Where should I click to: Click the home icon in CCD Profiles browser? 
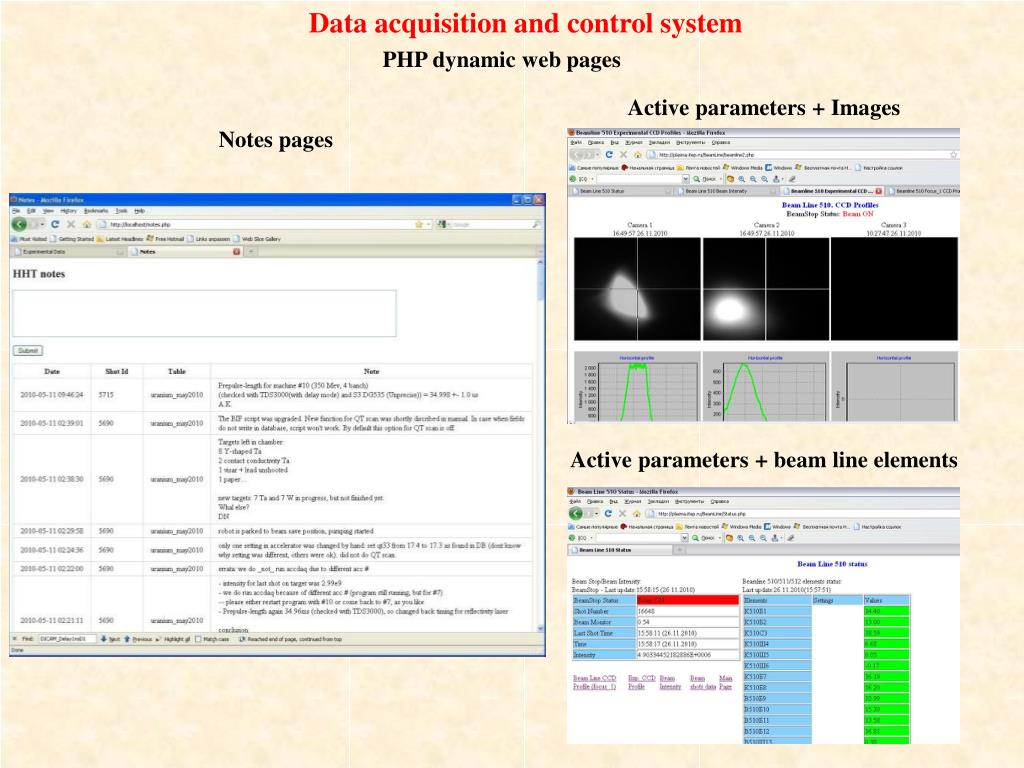[x=637, y=155]
